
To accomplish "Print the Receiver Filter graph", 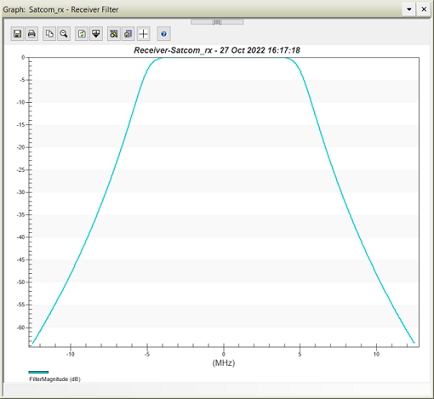I will [x=32, y=34].
